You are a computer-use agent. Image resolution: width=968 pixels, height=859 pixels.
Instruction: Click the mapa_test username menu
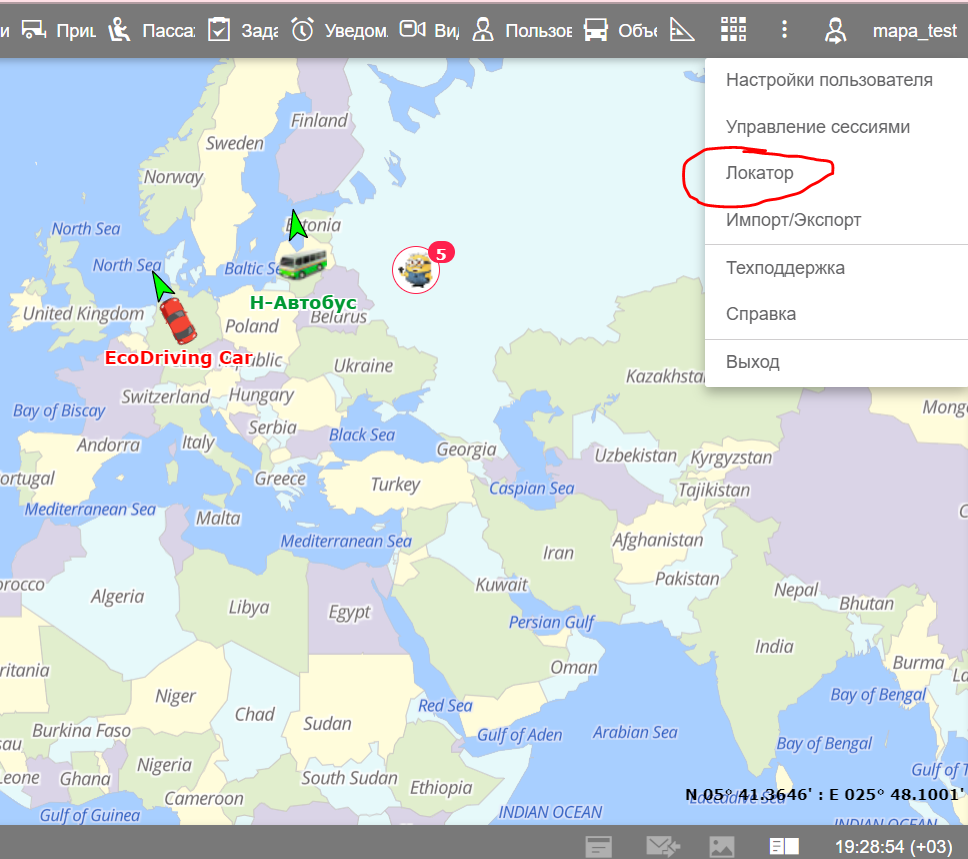pyautogui.click(x=914, y=31)
